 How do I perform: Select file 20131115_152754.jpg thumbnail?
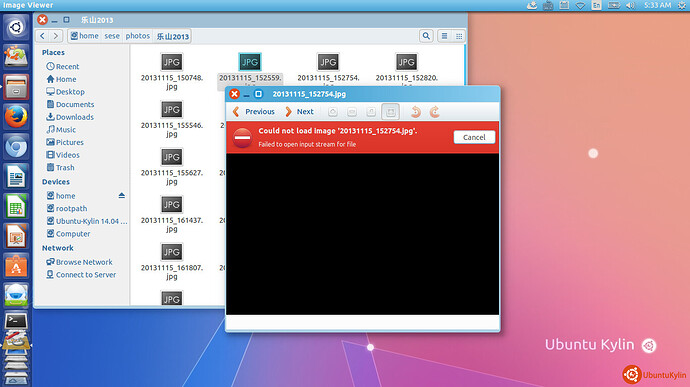(328, 62)
